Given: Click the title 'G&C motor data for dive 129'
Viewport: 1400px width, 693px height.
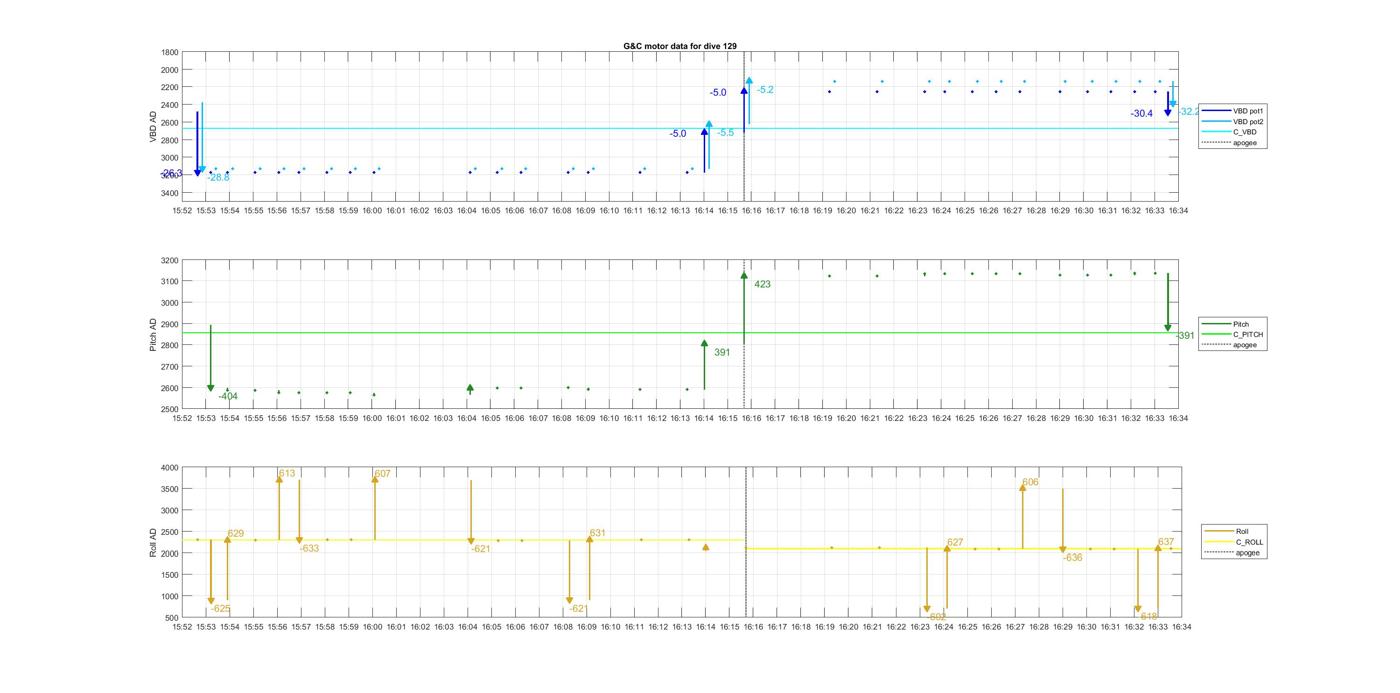Looking at the screenshot, I should pos(680,46).
